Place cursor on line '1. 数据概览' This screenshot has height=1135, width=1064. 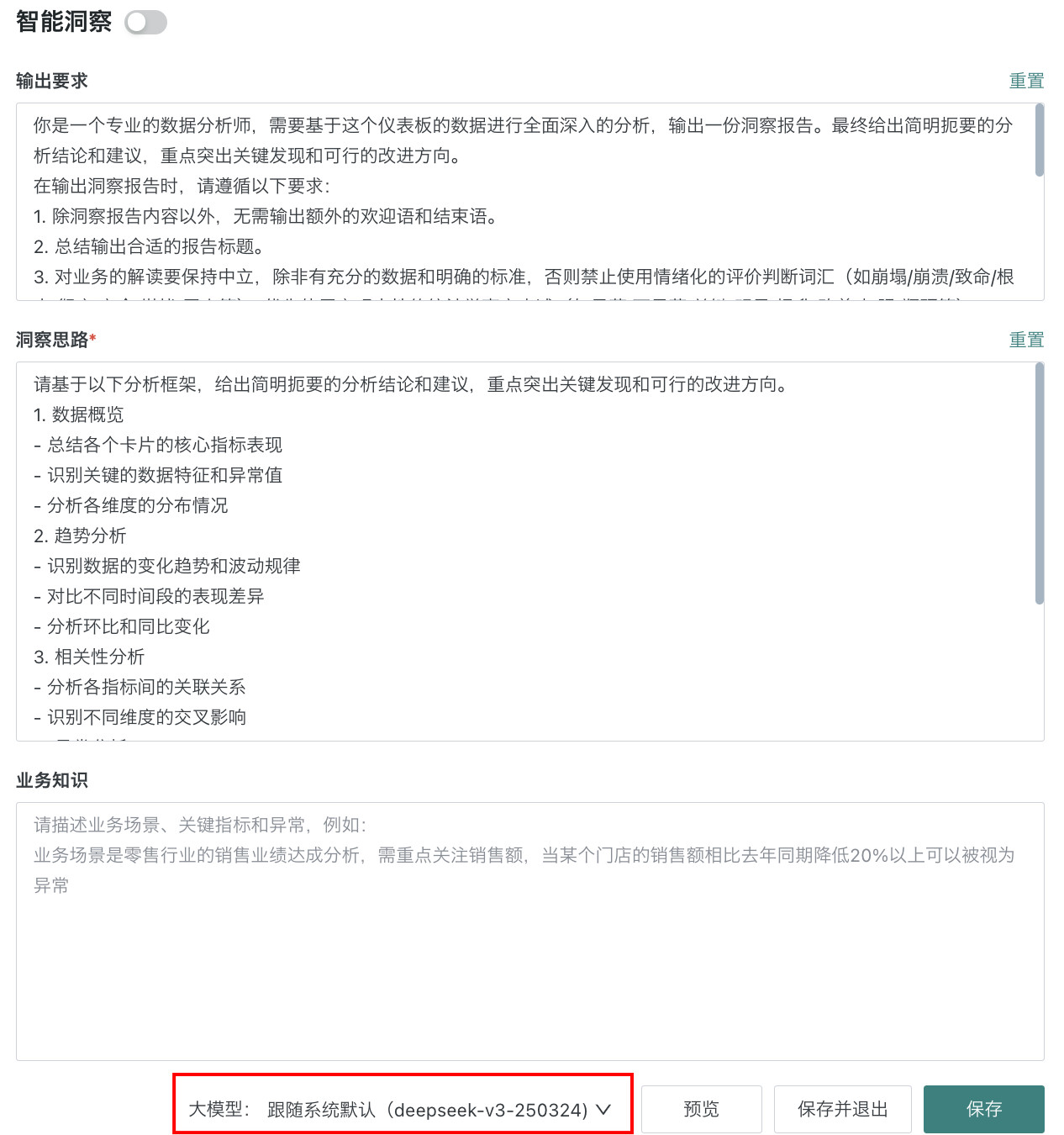click(79, 414)
